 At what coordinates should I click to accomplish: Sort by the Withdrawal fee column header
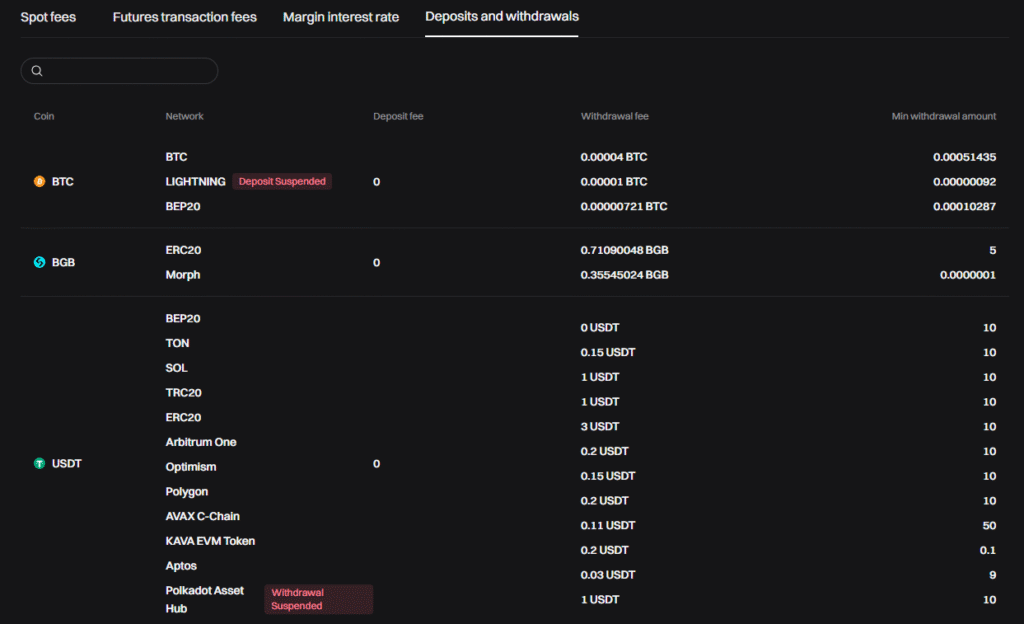pyautogui.click(x=613, y=116)
